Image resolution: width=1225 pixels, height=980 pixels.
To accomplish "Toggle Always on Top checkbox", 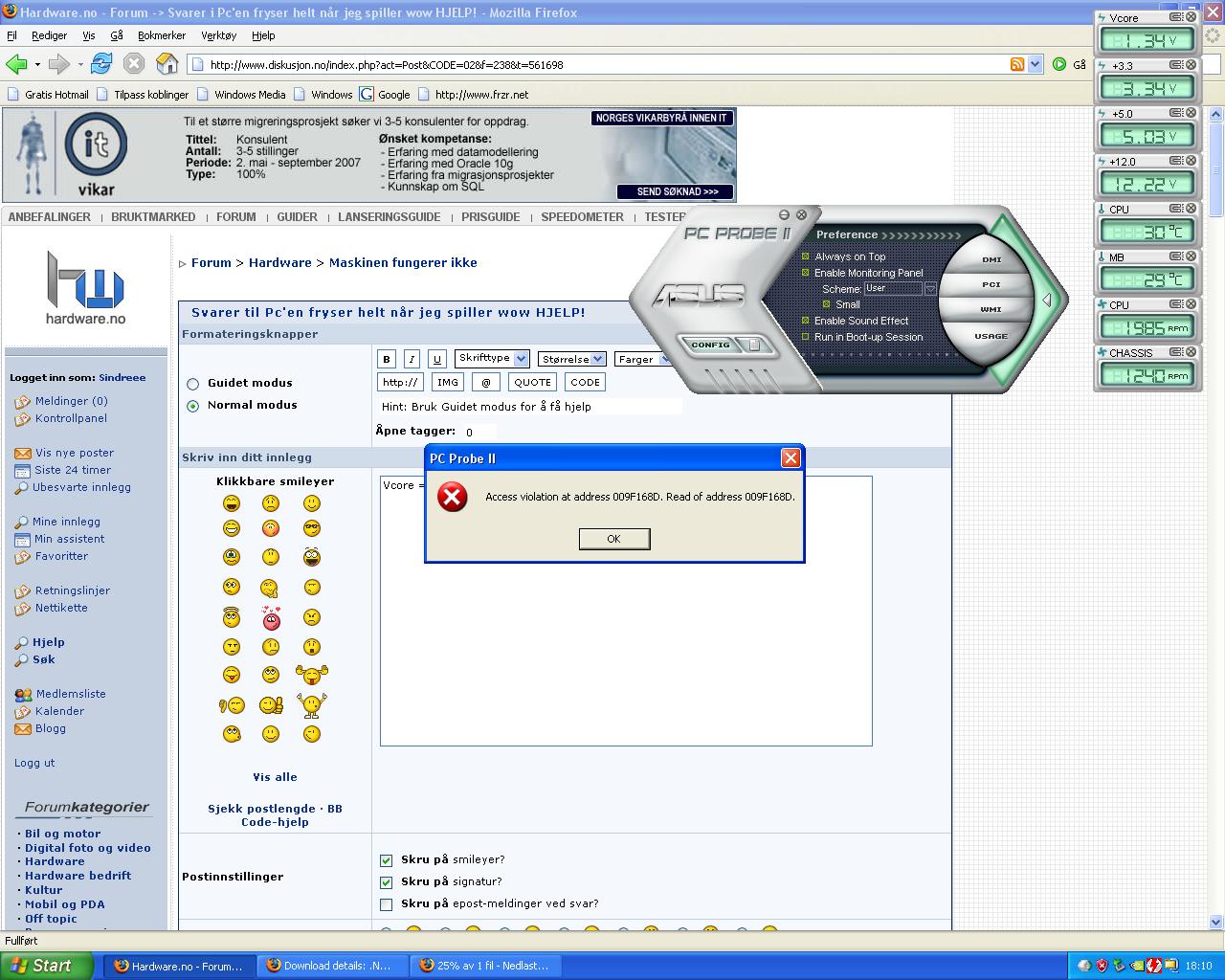I will pyautogui.click(x=806, y=256).
